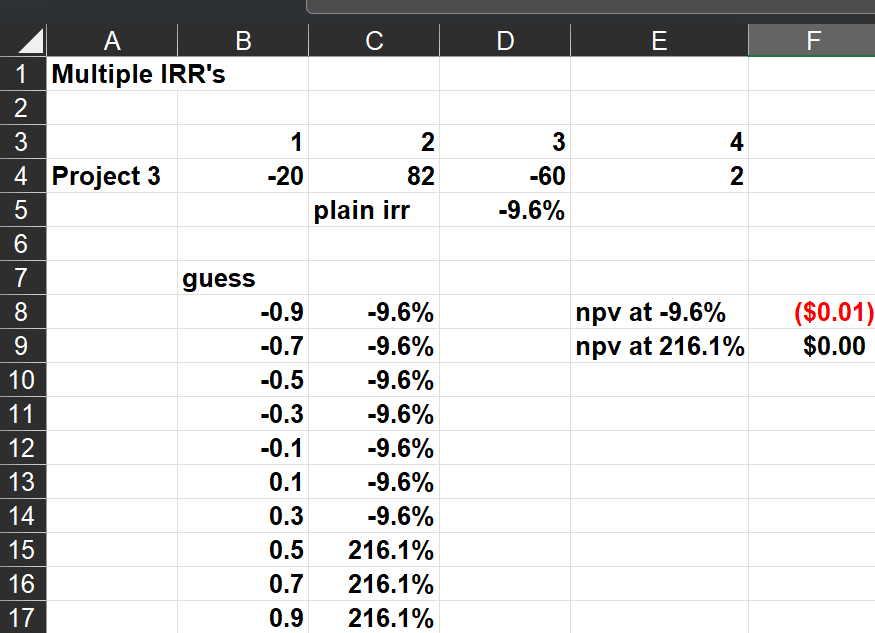Select column A header

click(x=112, y=40)
